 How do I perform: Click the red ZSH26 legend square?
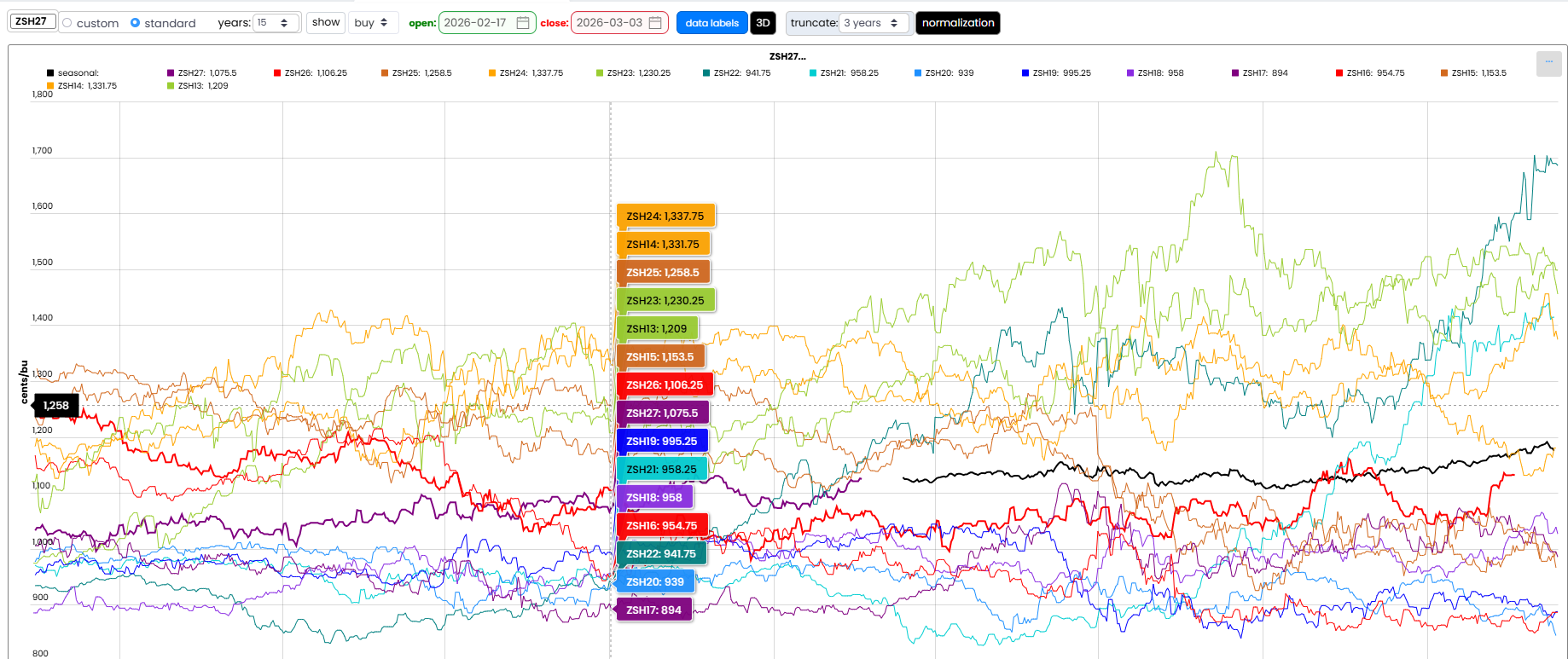pyautogui.click(x=276, y=73)
